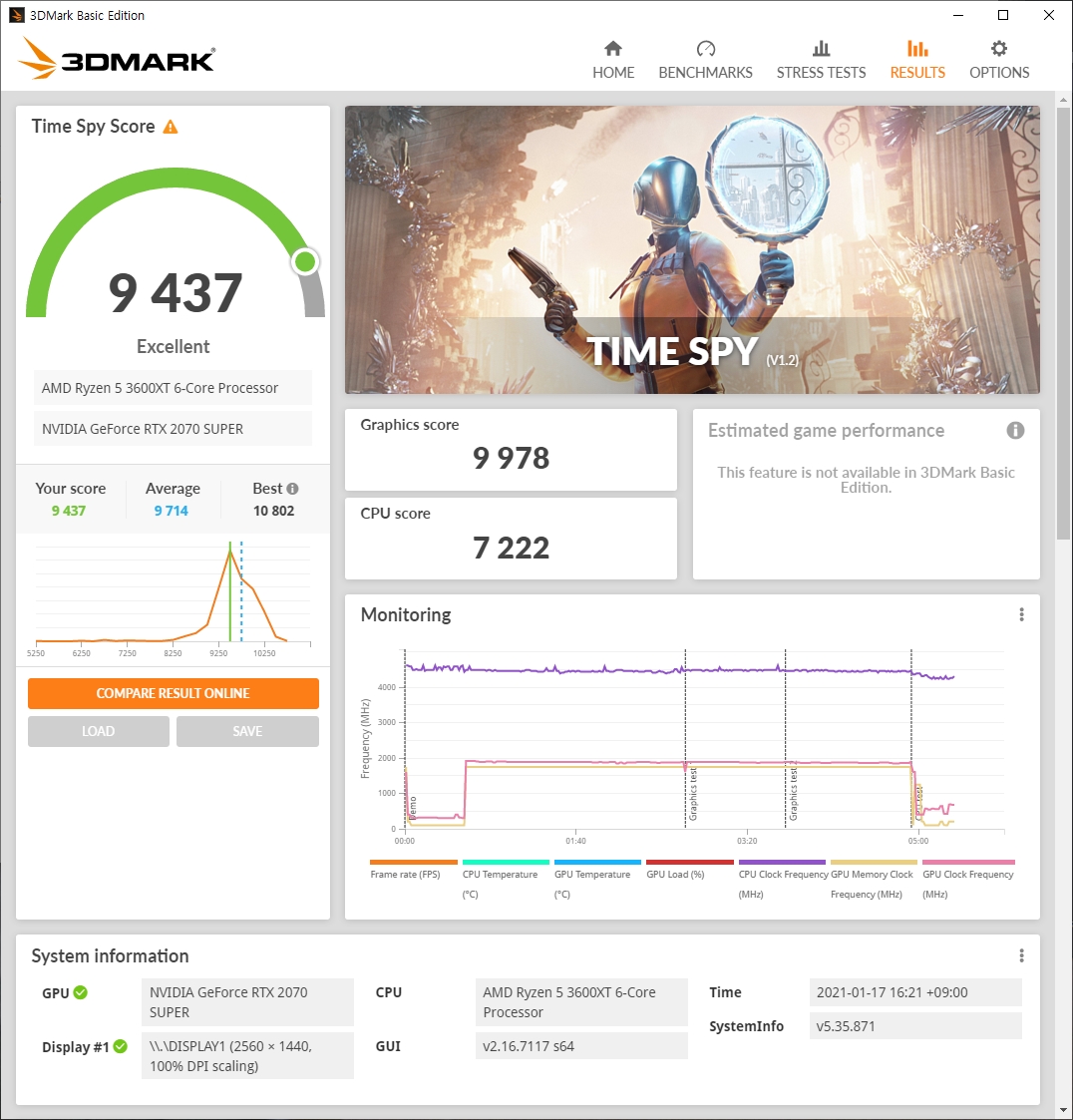
Task: Toggle the CPU Clock Frequency legend entry
Action: pyautogui.click(x=782, y=880)
